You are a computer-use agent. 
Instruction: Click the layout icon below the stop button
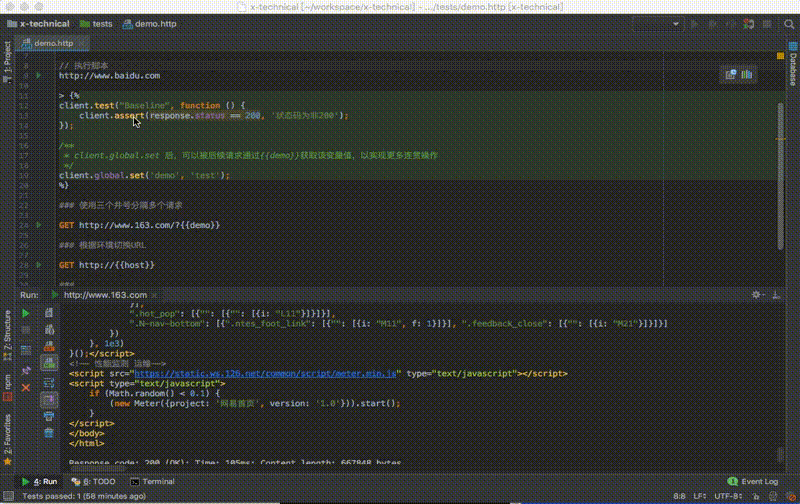point(26,350)
